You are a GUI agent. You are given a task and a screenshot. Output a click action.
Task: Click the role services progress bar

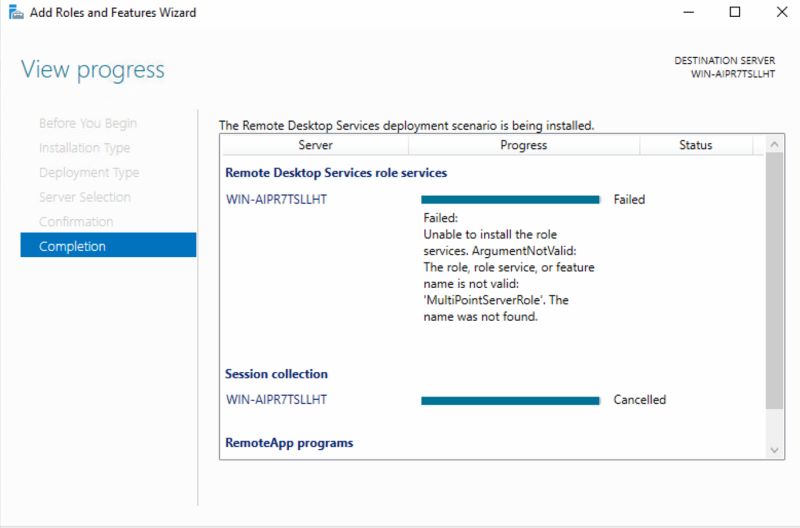510,199
